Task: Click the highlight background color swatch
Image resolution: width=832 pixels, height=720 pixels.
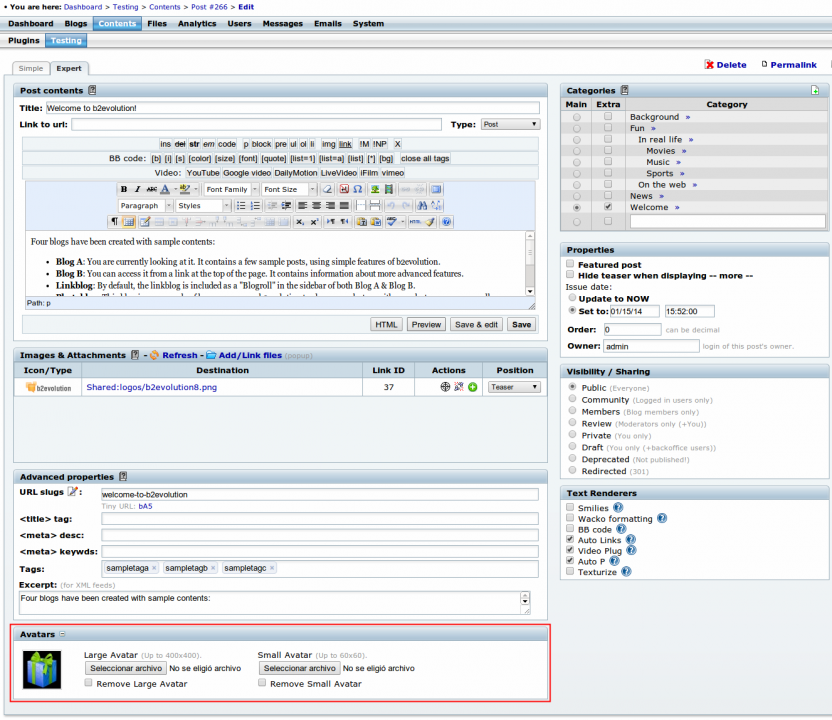Action: coord(185,189)
